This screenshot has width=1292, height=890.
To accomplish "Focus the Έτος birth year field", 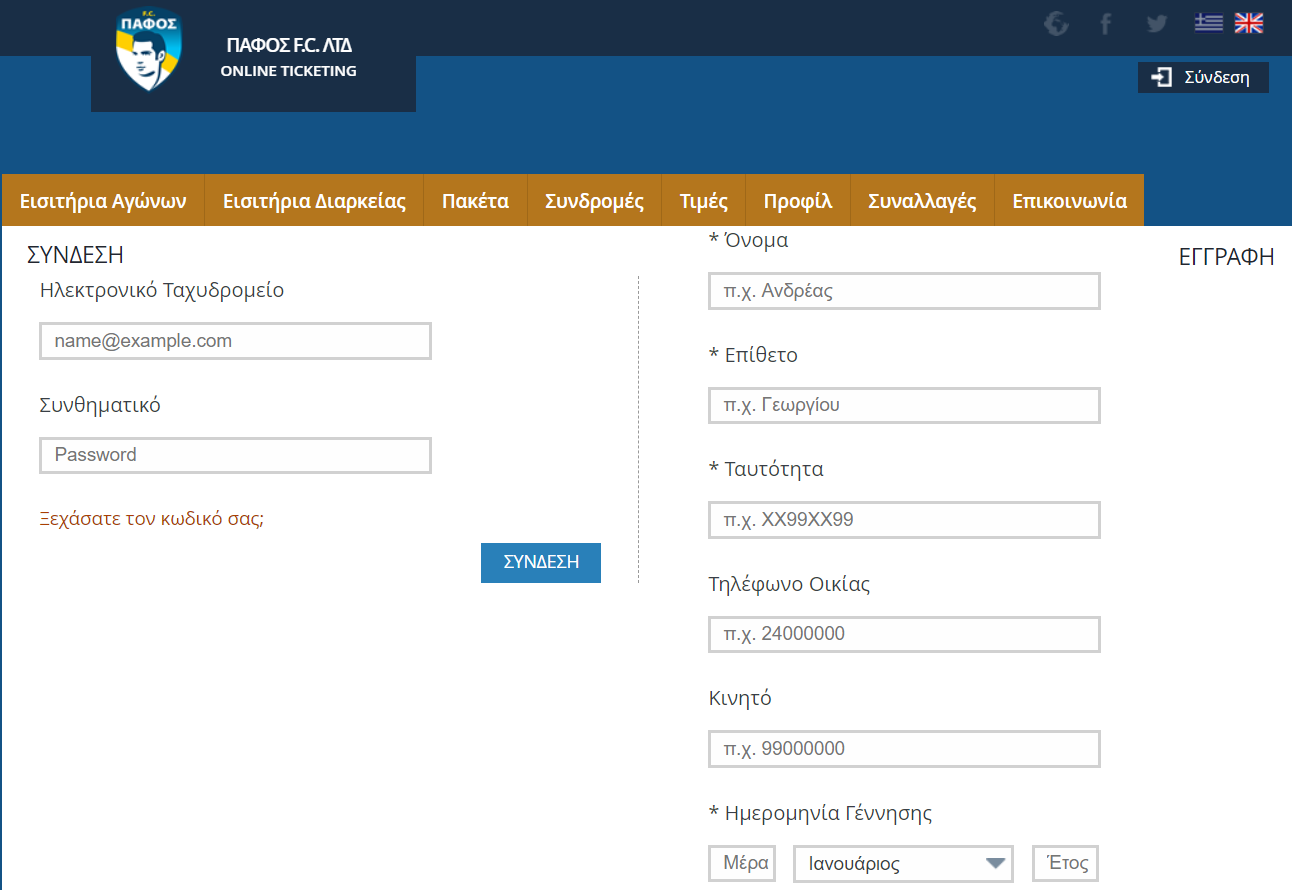I will point(1066,864).
